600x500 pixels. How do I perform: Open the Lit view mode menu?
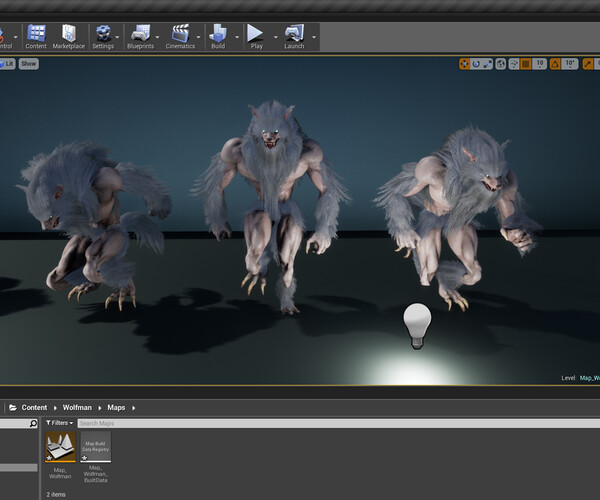tap(7, 64)
